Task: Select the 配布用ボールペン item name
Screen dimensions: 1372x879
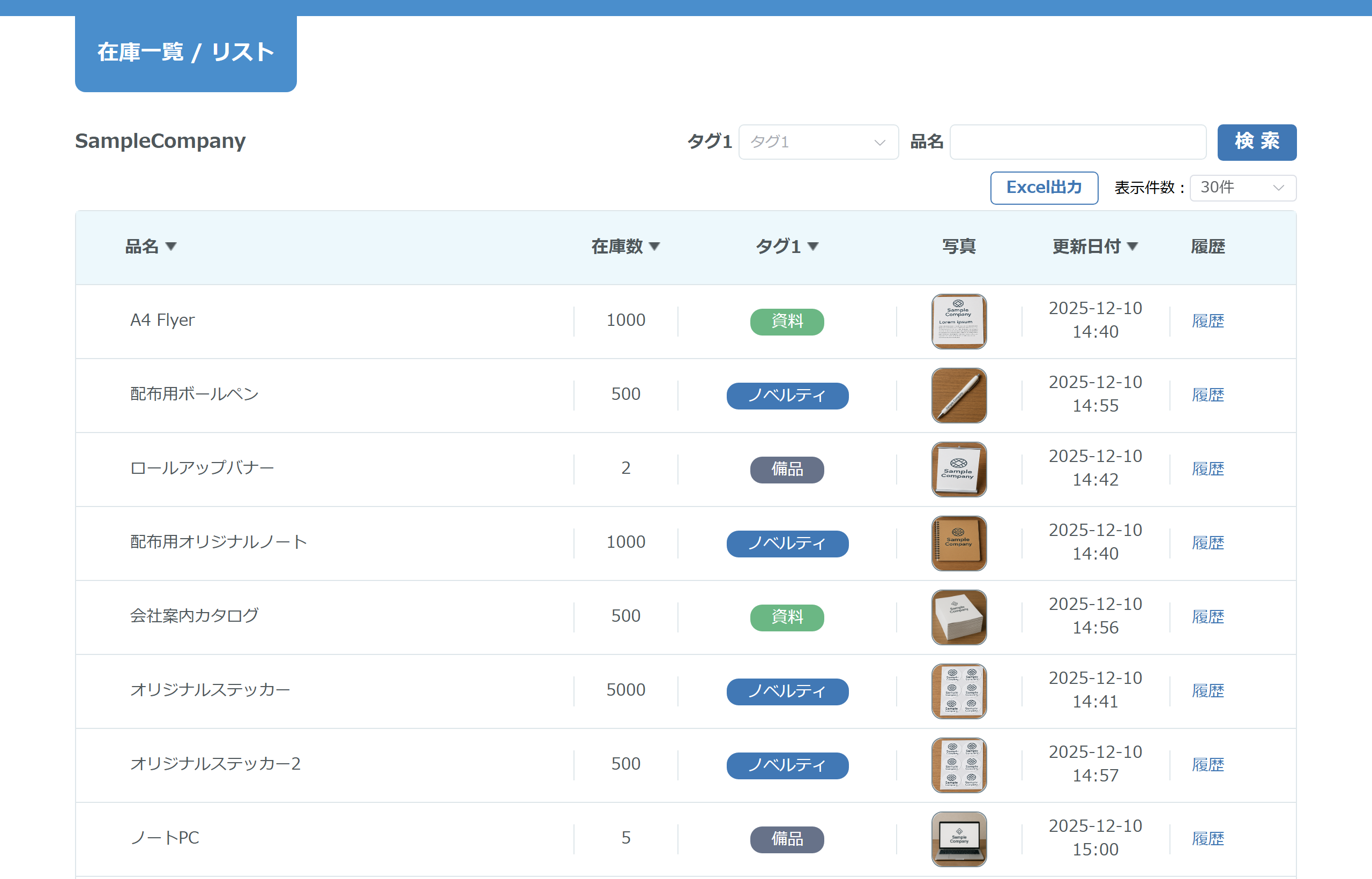Action: click(x=194, y=394)
